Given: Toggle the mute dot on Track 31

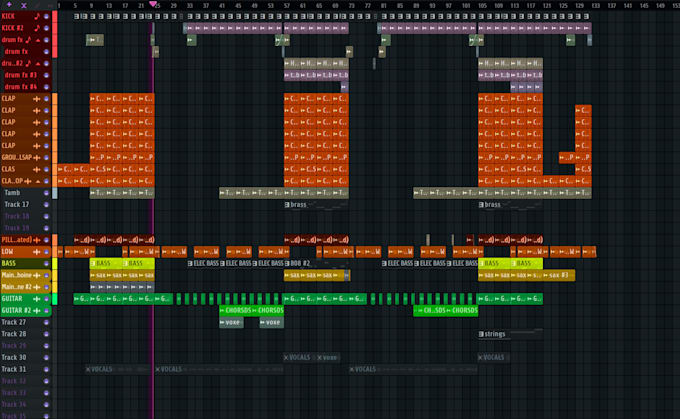Looking at the screenshot, I should [46, 369].
